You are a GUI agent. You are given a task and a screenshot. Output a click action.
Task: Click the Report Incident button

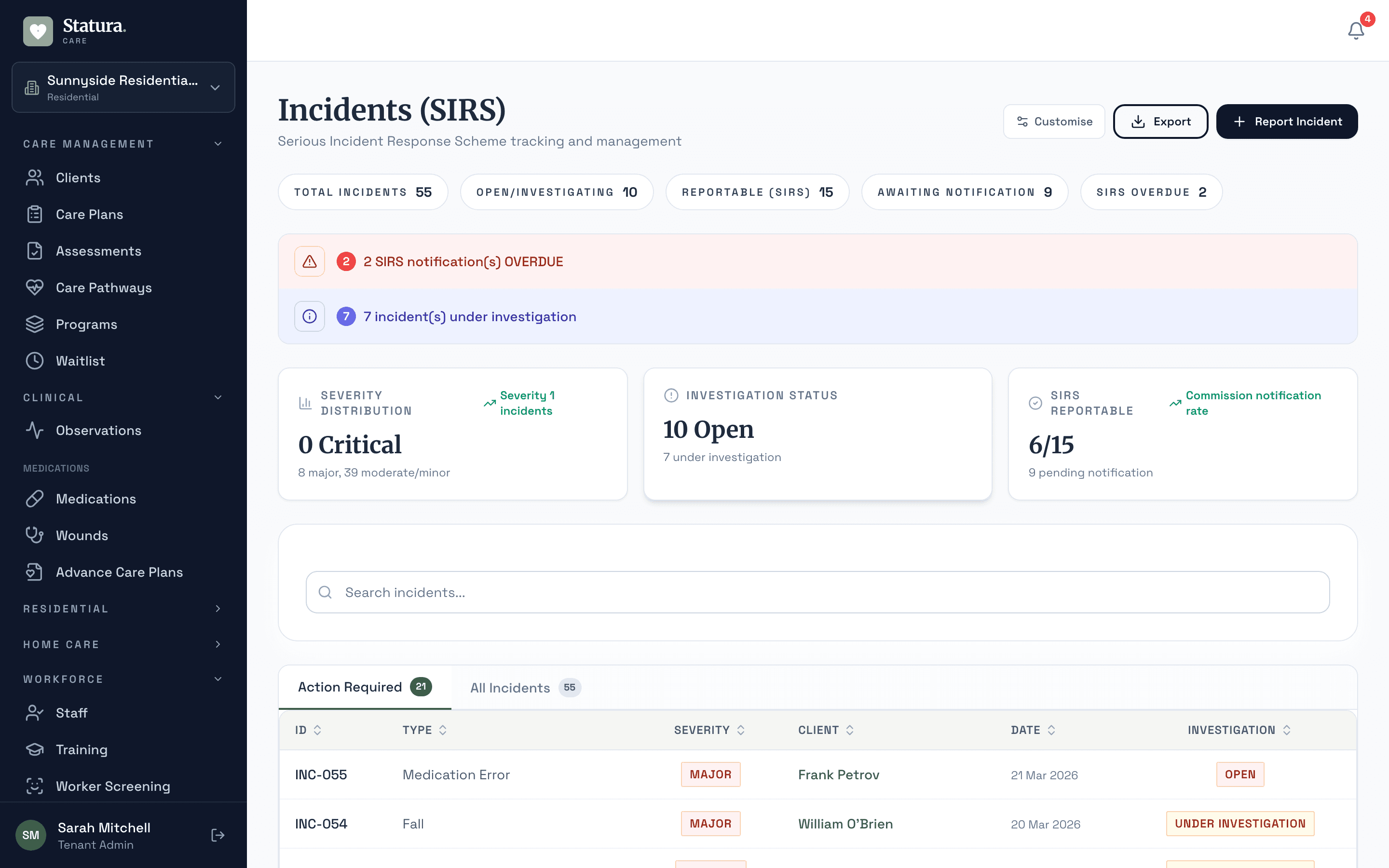tap(1287, 121)
